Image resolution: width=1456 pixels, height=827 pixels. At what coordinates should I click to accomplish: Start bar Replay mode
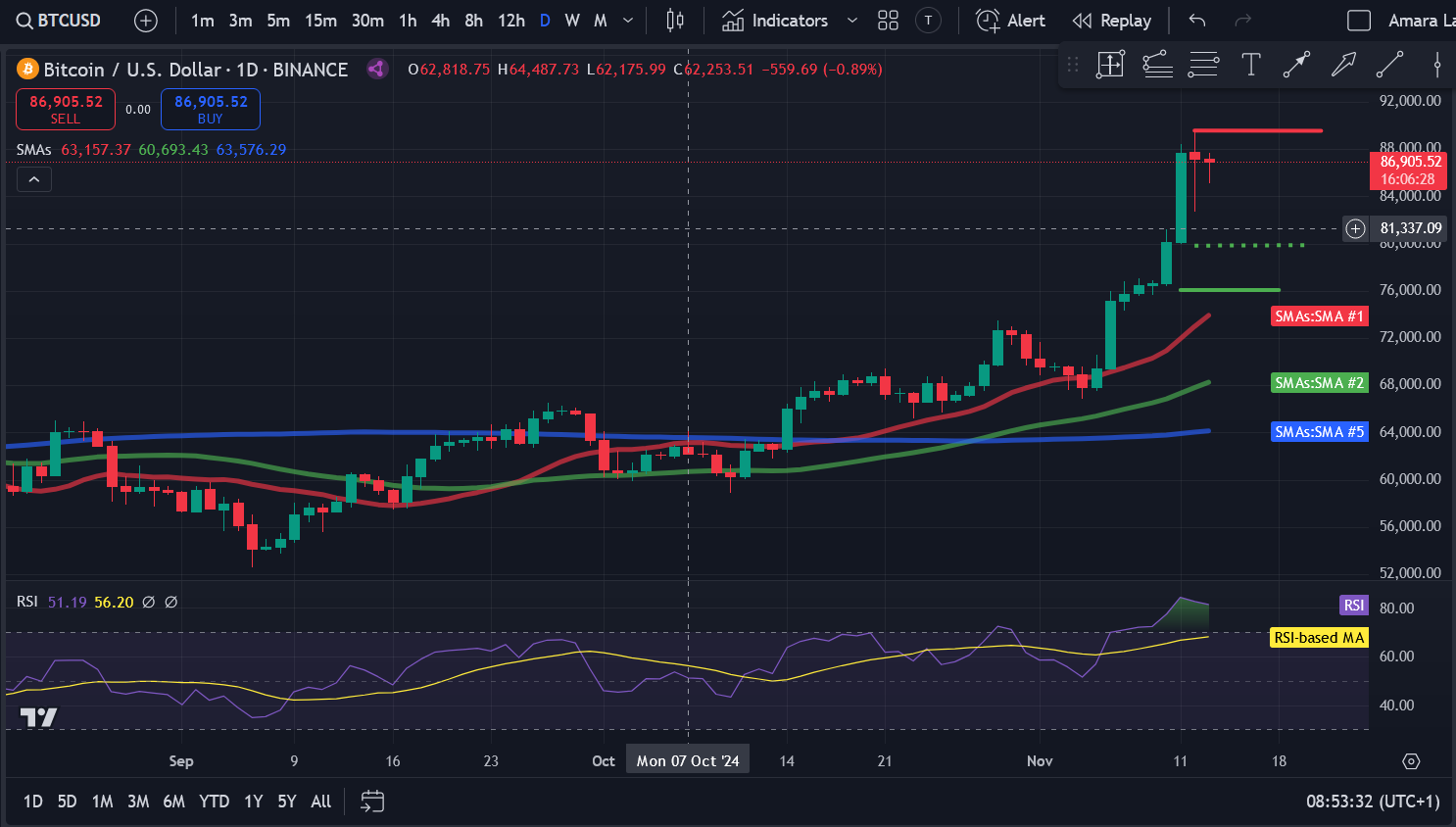coord(1112,21)
